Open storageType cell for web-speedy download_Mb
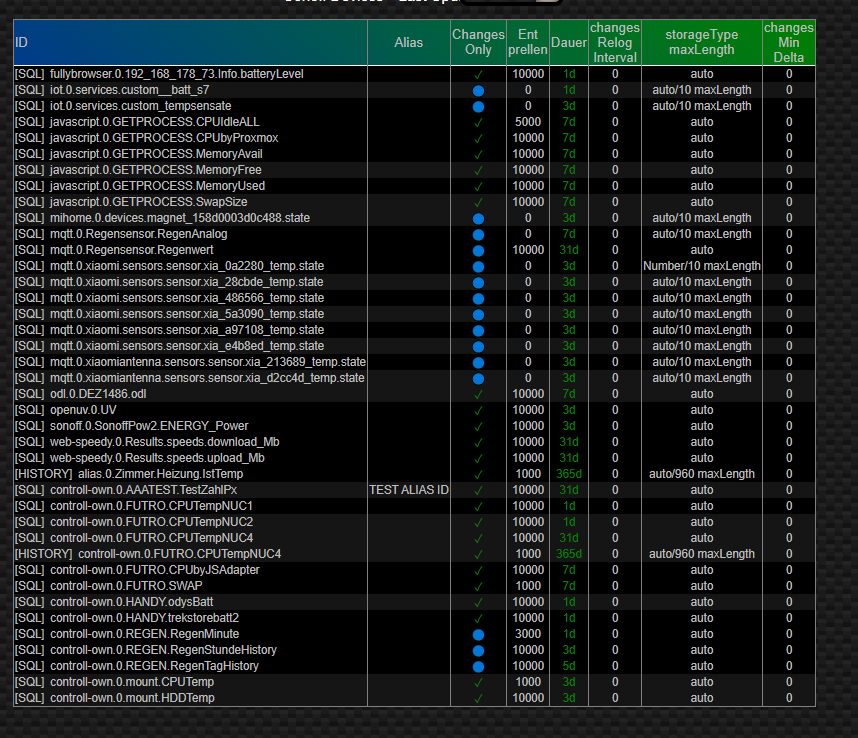858x738 pixels. pos(701,442)
